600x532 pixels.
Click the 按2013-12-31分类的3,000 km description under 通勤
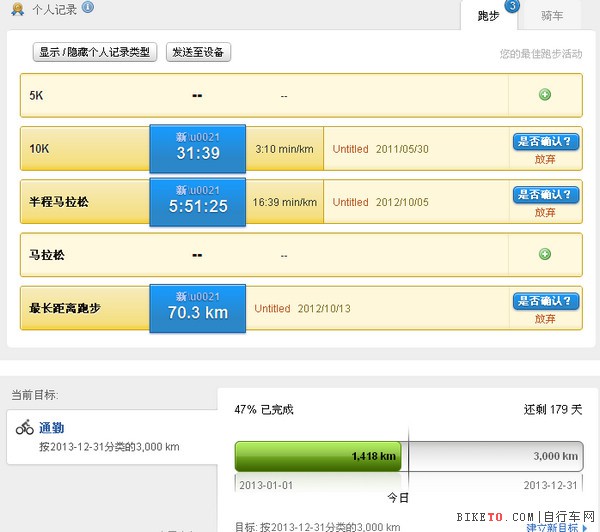(109, 447)
